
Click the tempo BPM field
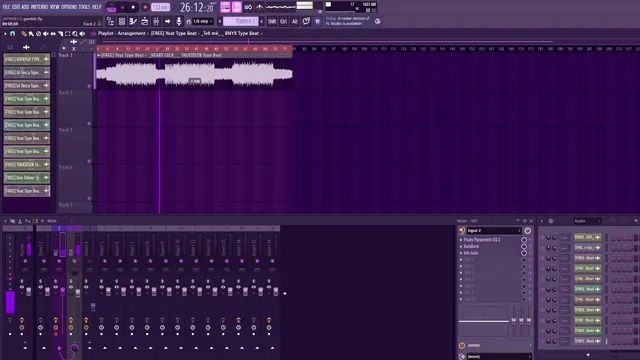pos(160,7)
